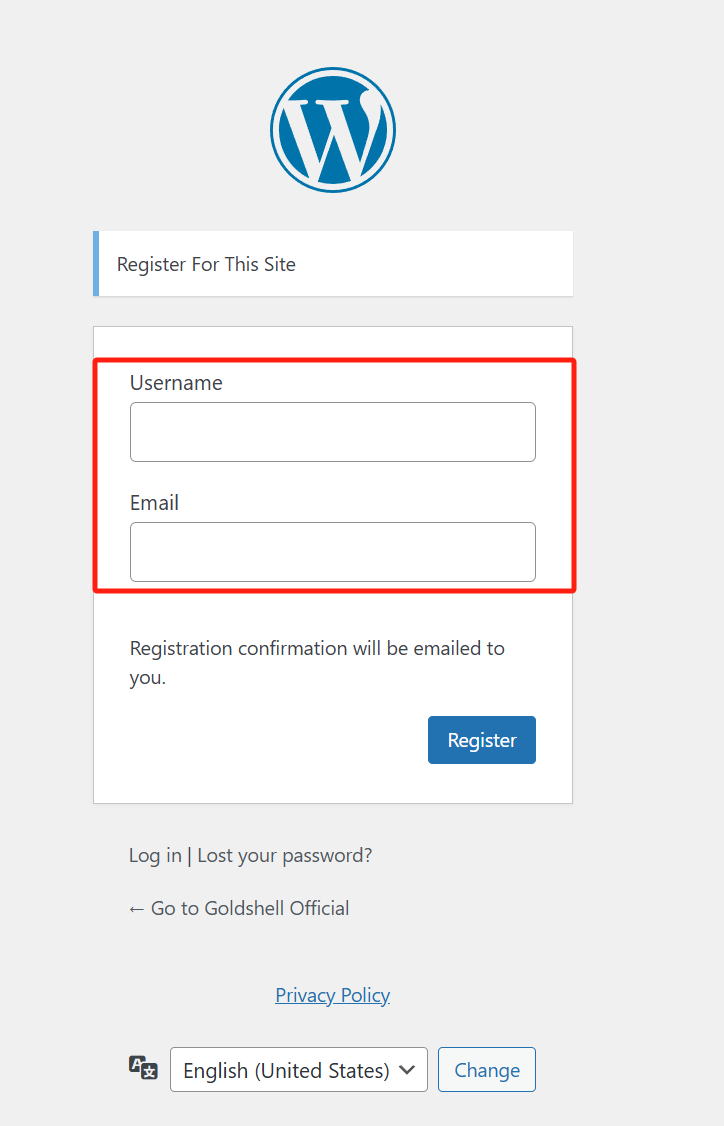Open the English (United States) language dropdown
Viewport: 724px width, 1126px height.
[x=299, y=1069]
